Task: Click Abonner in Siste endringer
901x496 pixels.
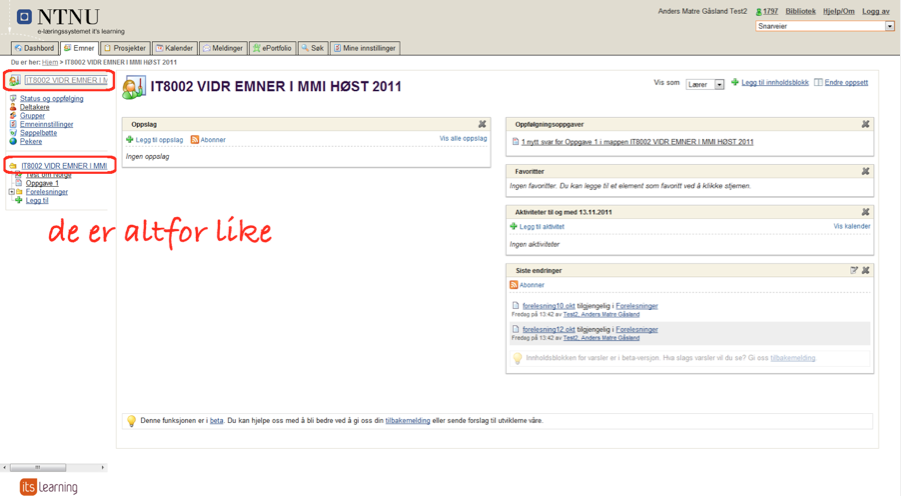Action: click(532, 285)
